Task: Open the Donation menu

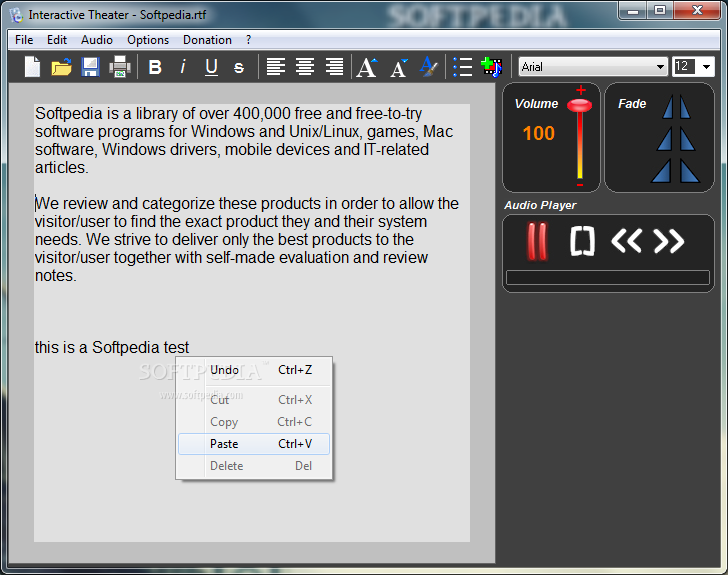Action: coord(208,40)
